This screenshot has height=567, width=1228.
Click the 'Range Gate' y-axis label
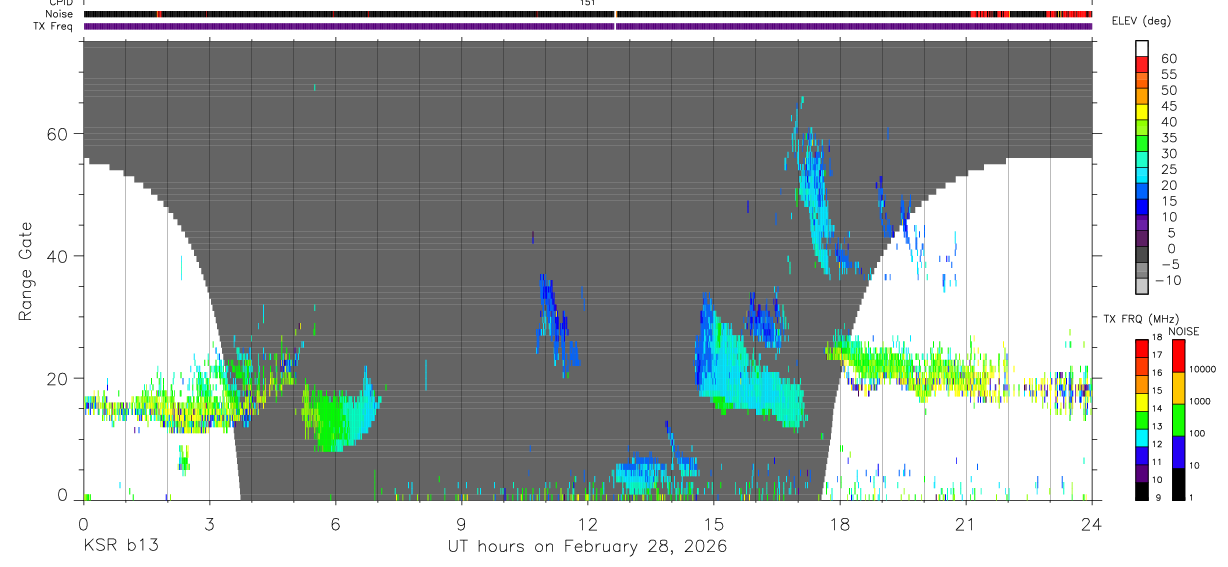point(25,272)
